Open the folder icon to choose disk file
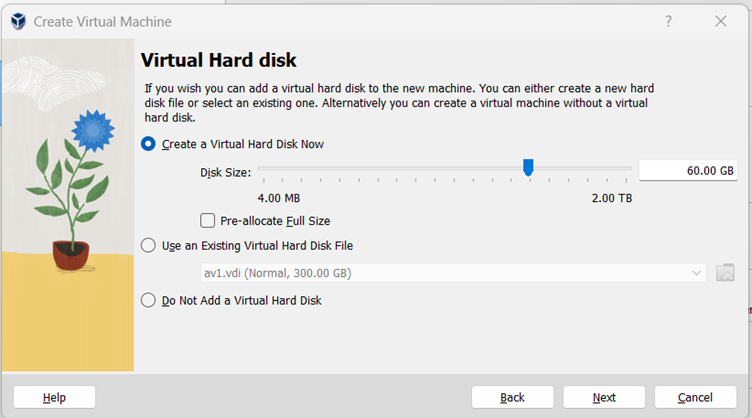 pyautogui.click(x=726, y=273)
